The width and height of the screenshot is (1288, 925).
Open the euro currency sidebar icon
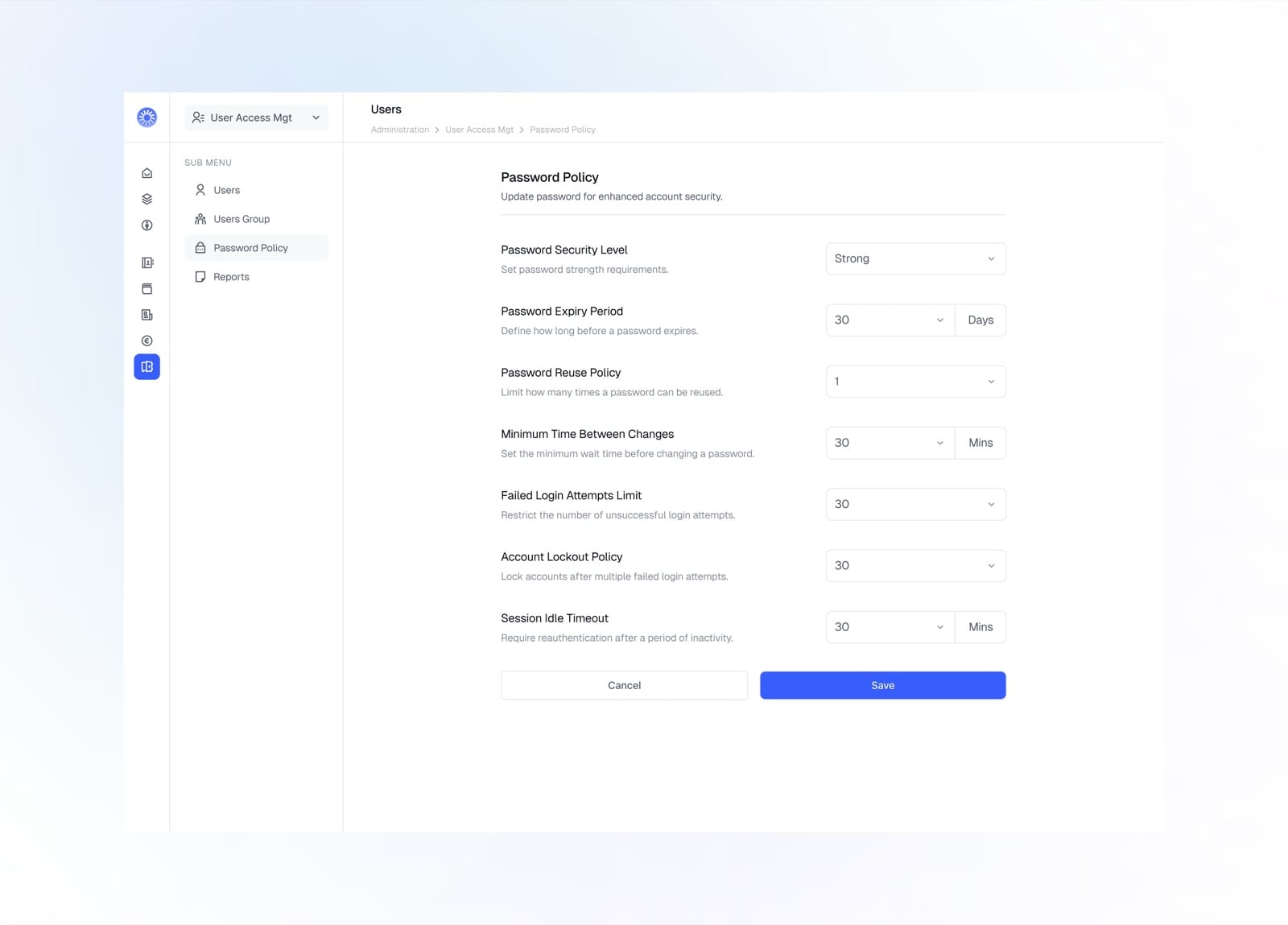pos(147,341)
